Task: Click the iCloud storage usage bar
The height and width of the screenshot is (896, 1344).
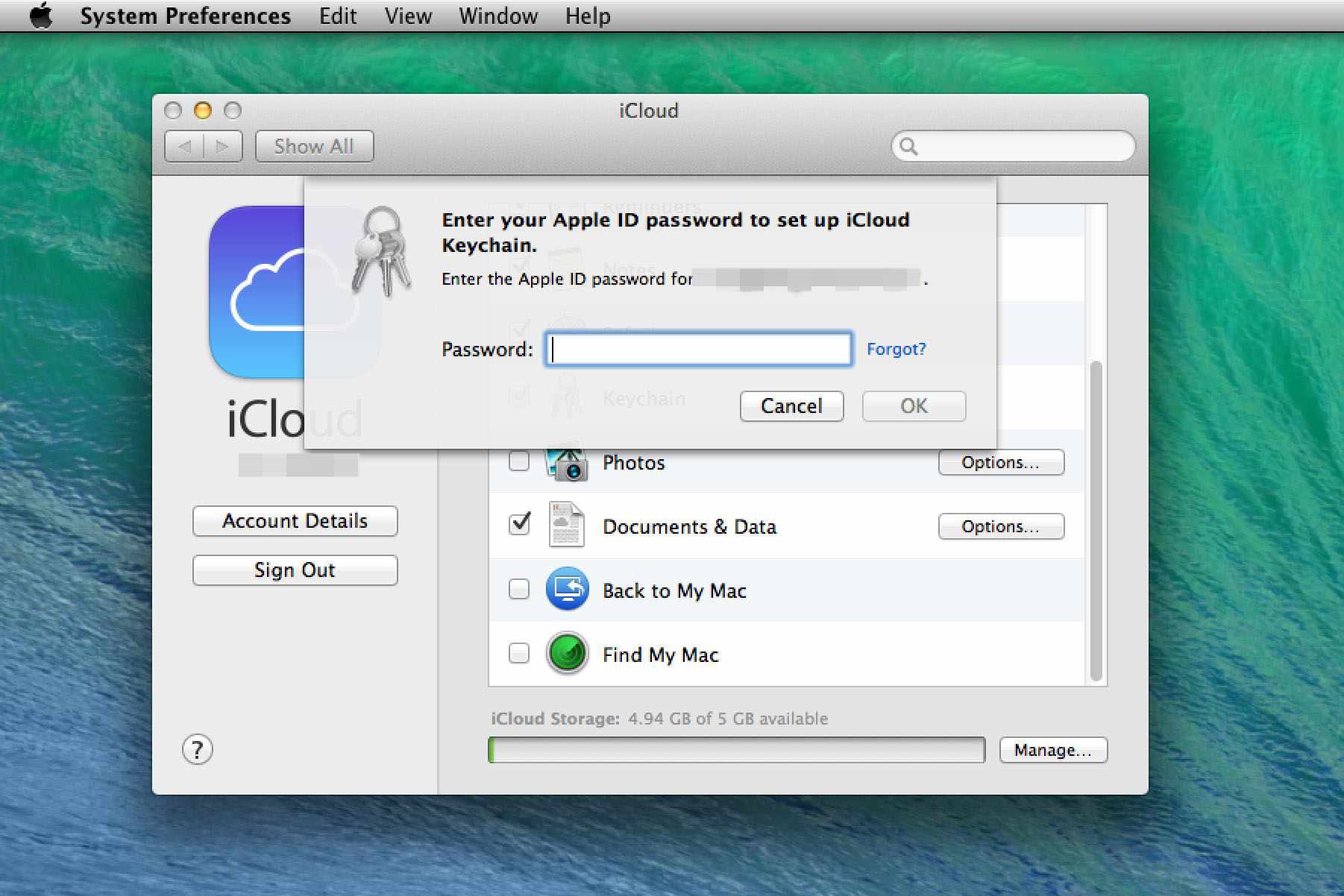Action: click(x=736, y=750)
